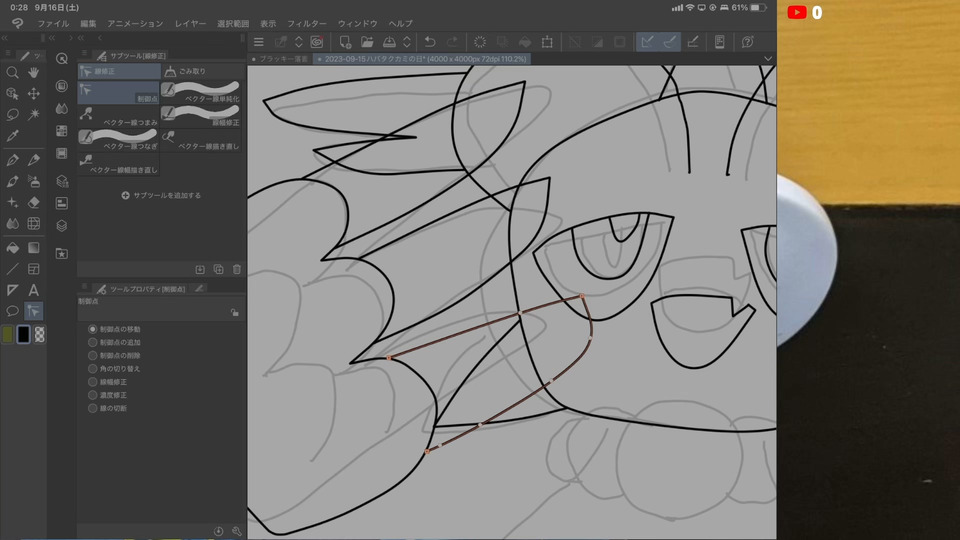Open Clip Studio spiral icon

point(317,42)
